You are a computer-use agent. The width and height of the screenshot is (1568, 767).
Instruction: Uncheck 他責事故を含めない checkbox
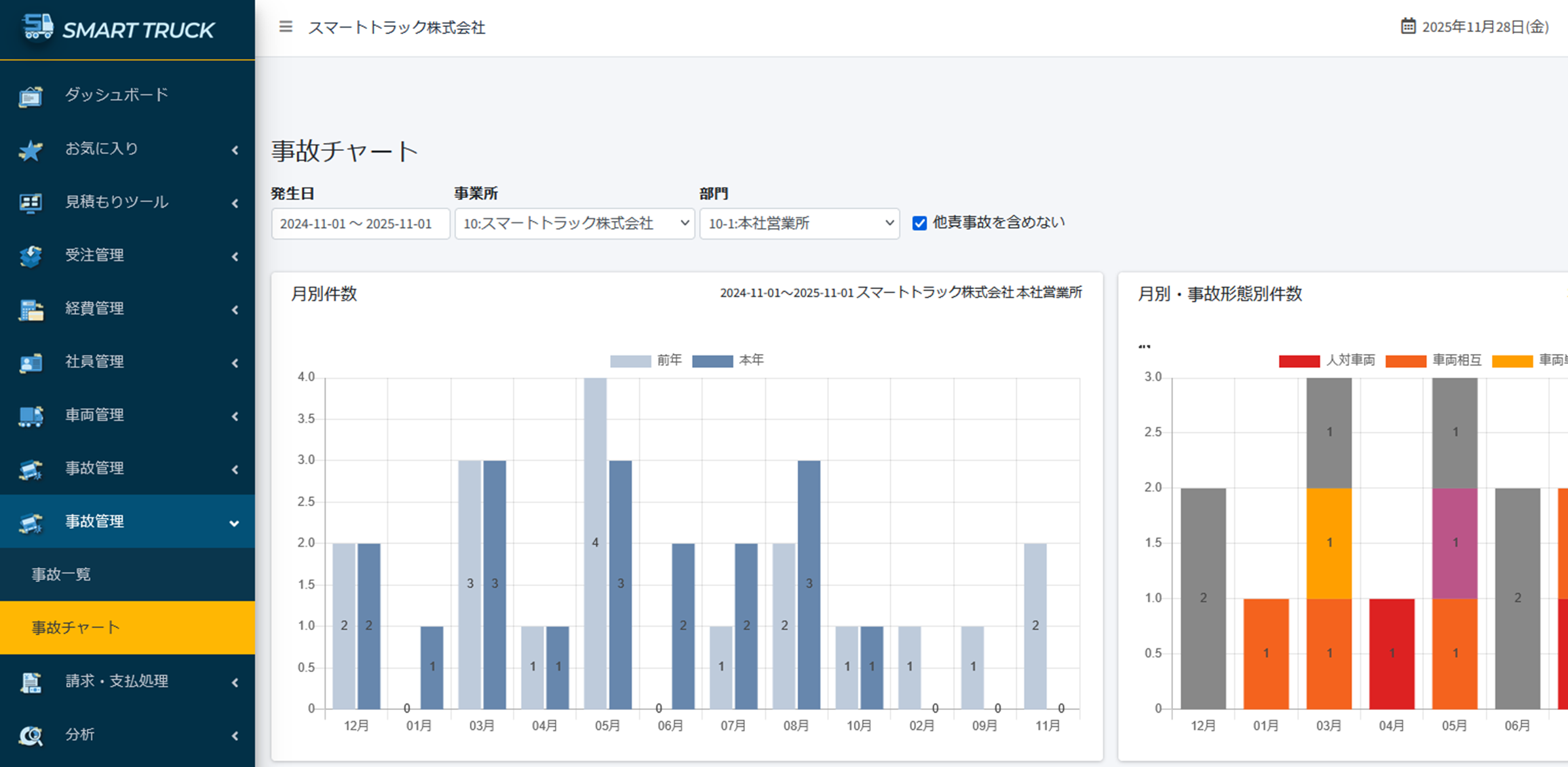[x=919, y=224]
